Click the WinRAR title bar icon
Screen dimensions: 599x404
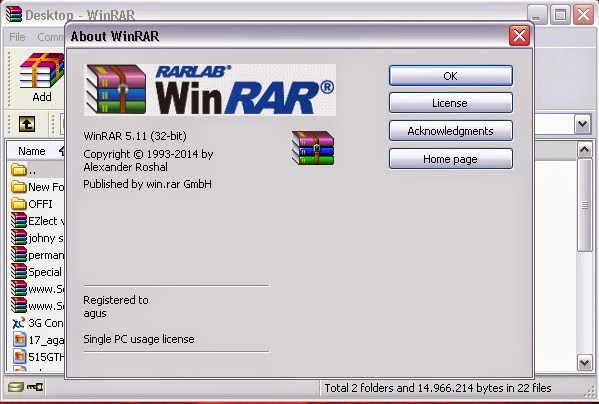pos(14,14)
